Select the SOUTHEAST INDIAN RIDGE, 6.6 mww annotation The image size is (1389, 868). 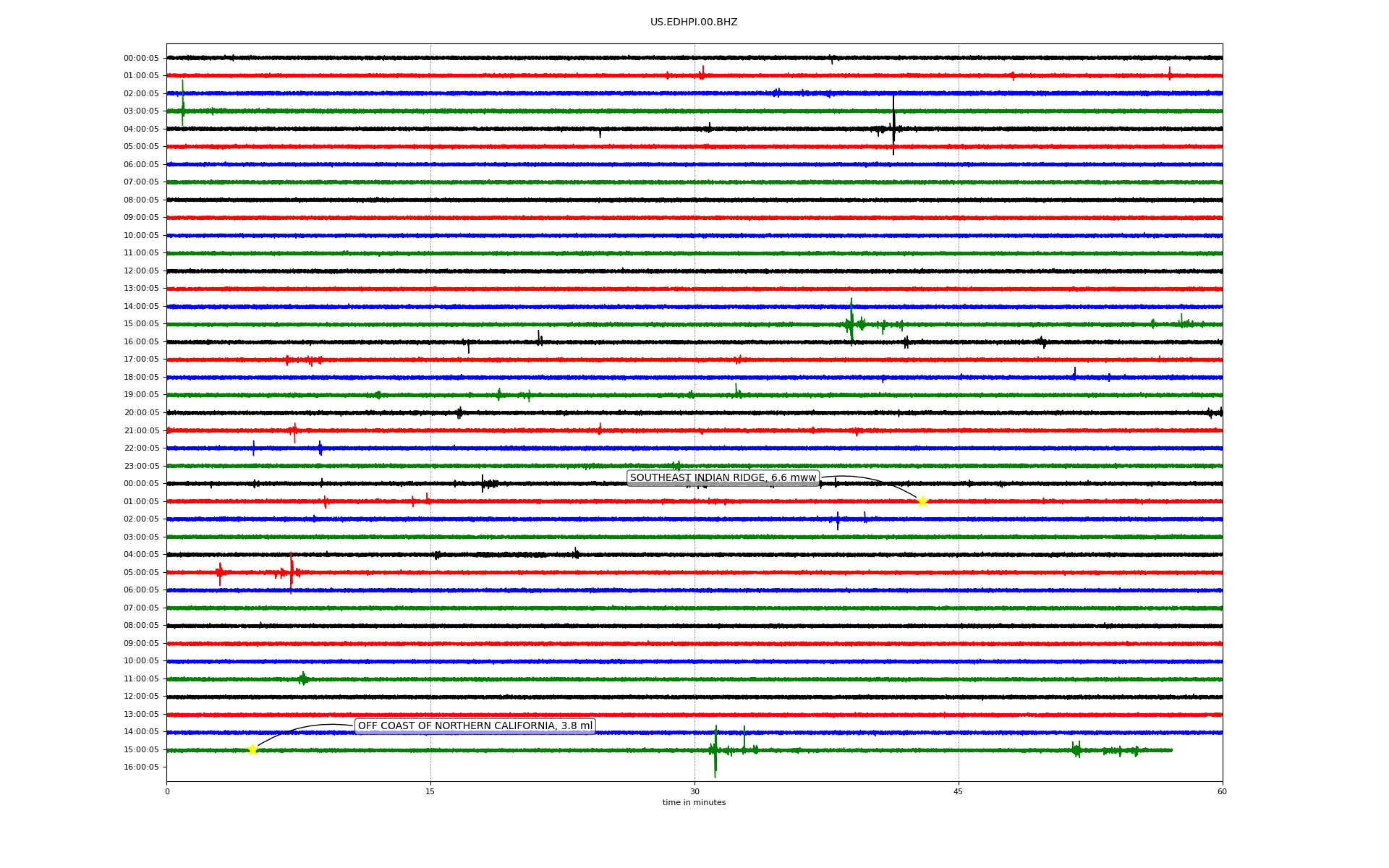click(x=723, y=478)
